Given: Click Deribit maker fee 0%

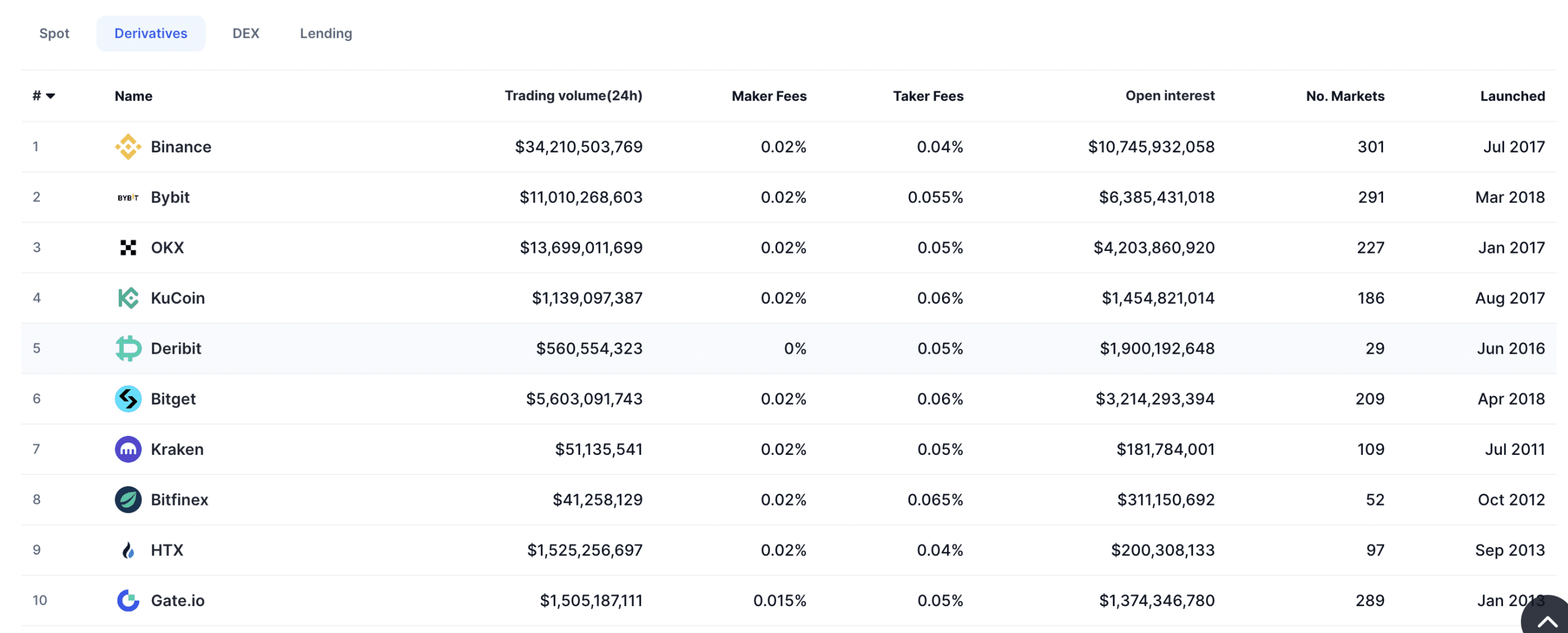Looking at the screenshot, I should pyautogui.click(x=796, y=348).
